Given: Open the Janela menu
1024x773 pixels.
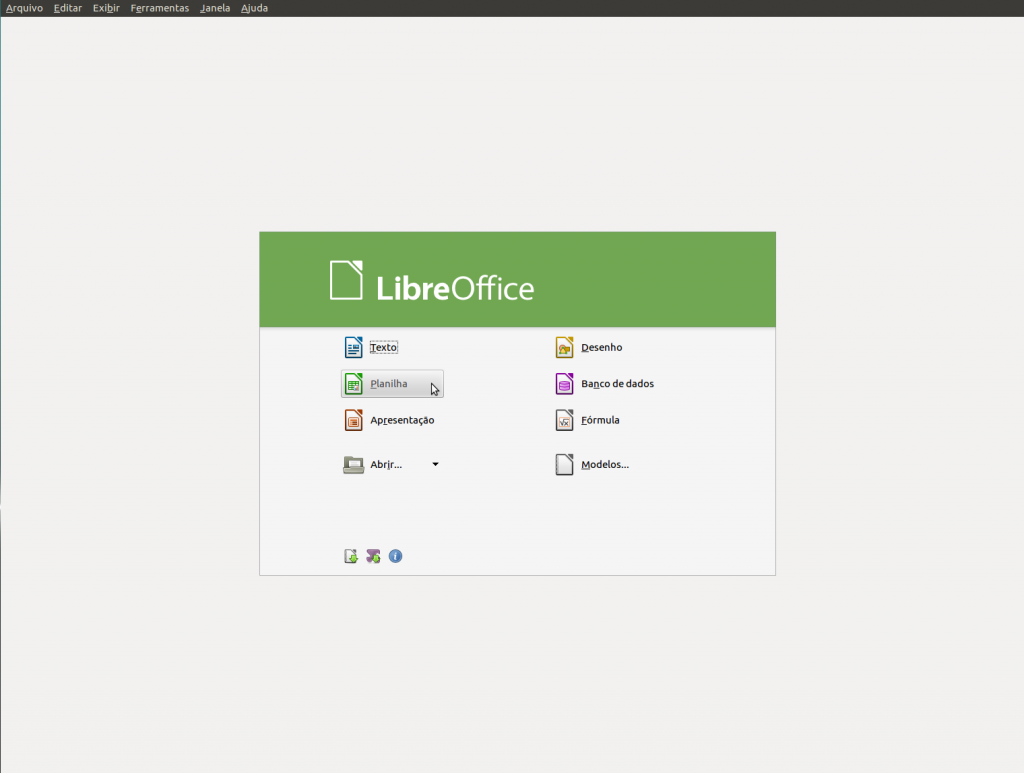Looking at the screenshot, I should (215, 8).
